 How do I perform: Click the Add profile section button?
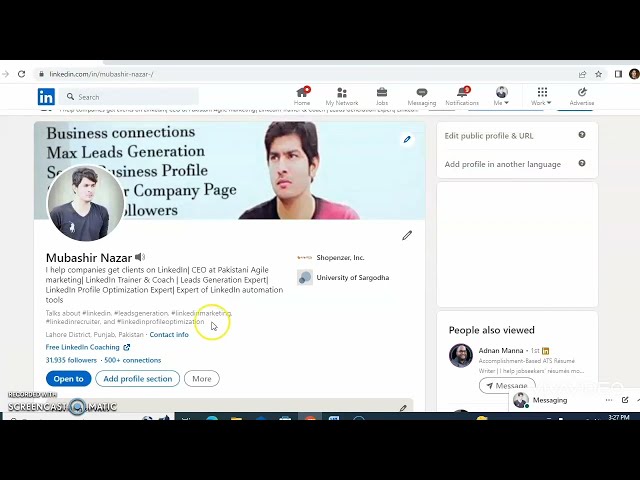pos(138,379)
